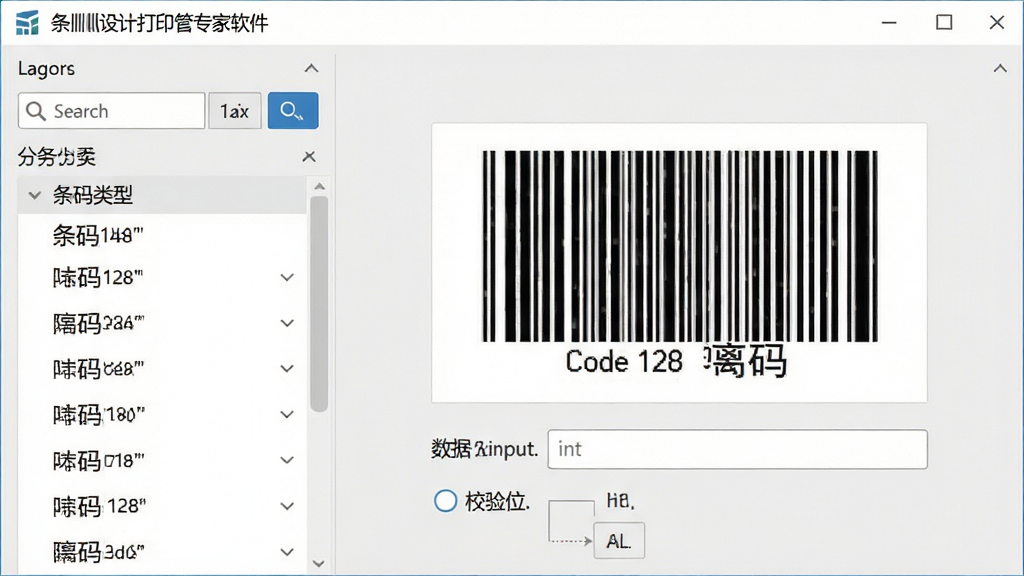Expand the list row ending in 180

coord(287,415)
